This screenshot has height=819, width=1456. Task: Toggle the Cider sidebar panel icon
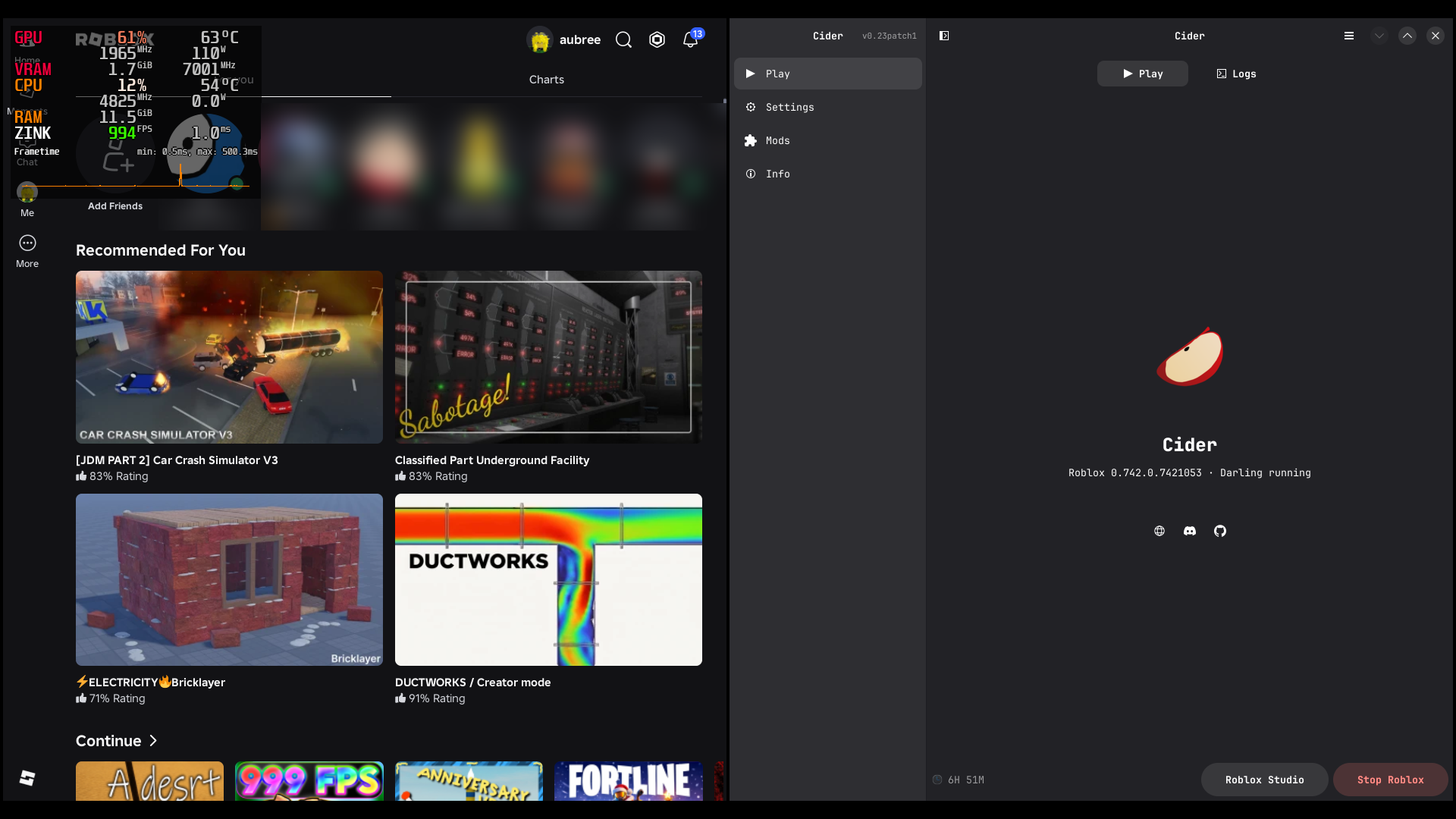click(x=944, y=36)
